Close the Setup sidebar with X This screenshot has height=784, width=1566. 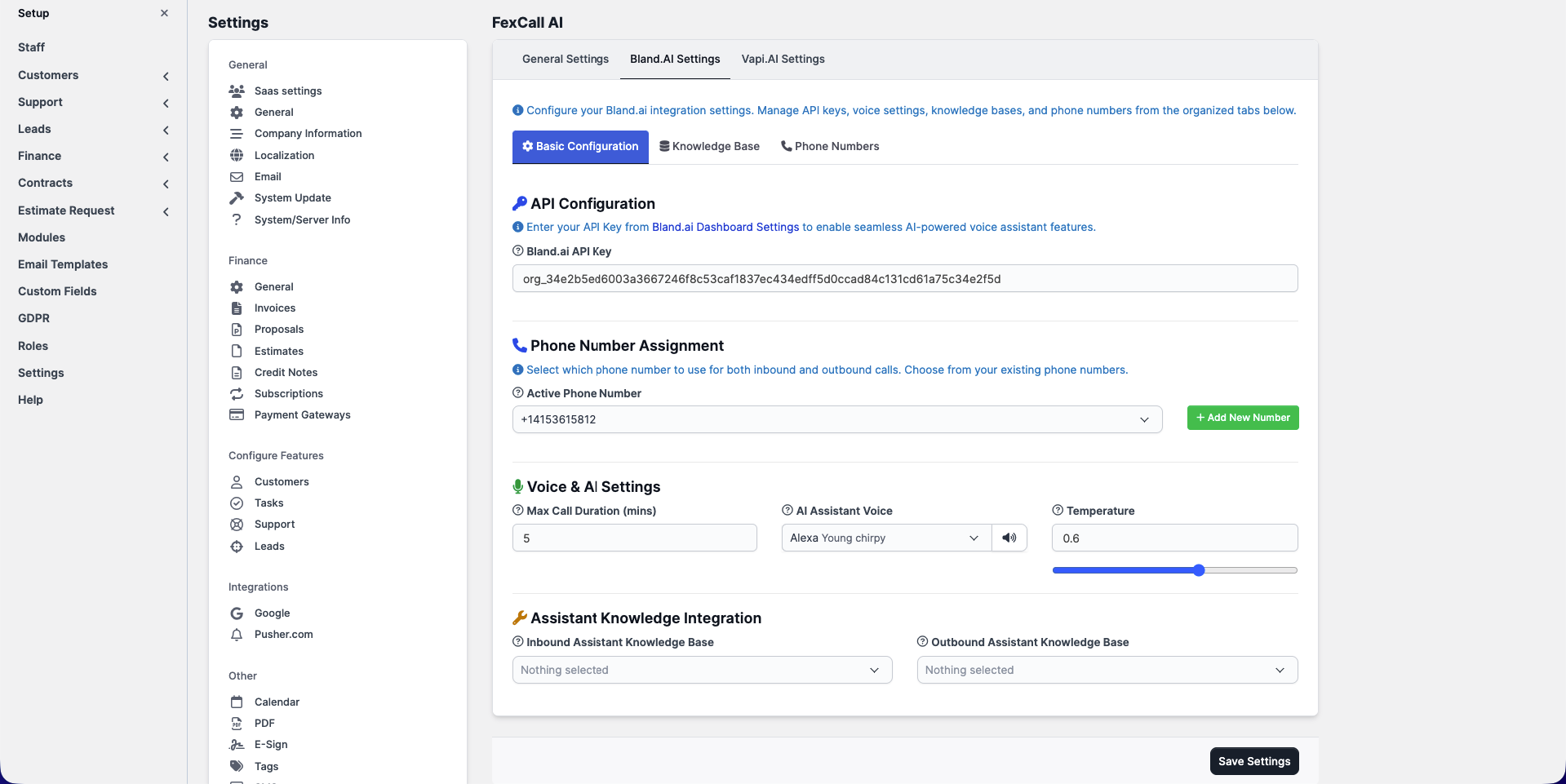coord(164,13)
